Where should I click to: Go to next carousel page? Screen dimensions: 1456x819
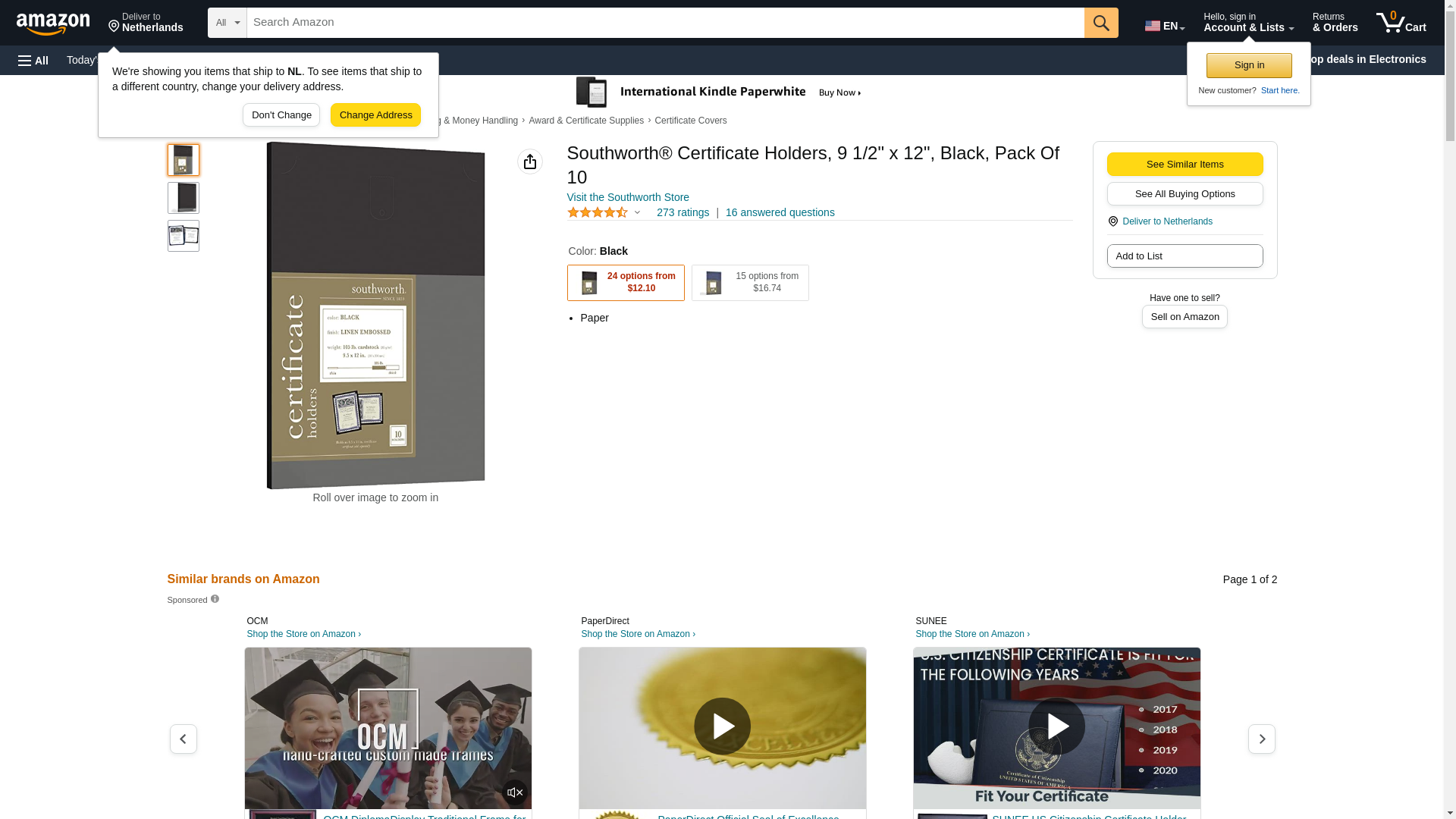[x=1262, y=739]
